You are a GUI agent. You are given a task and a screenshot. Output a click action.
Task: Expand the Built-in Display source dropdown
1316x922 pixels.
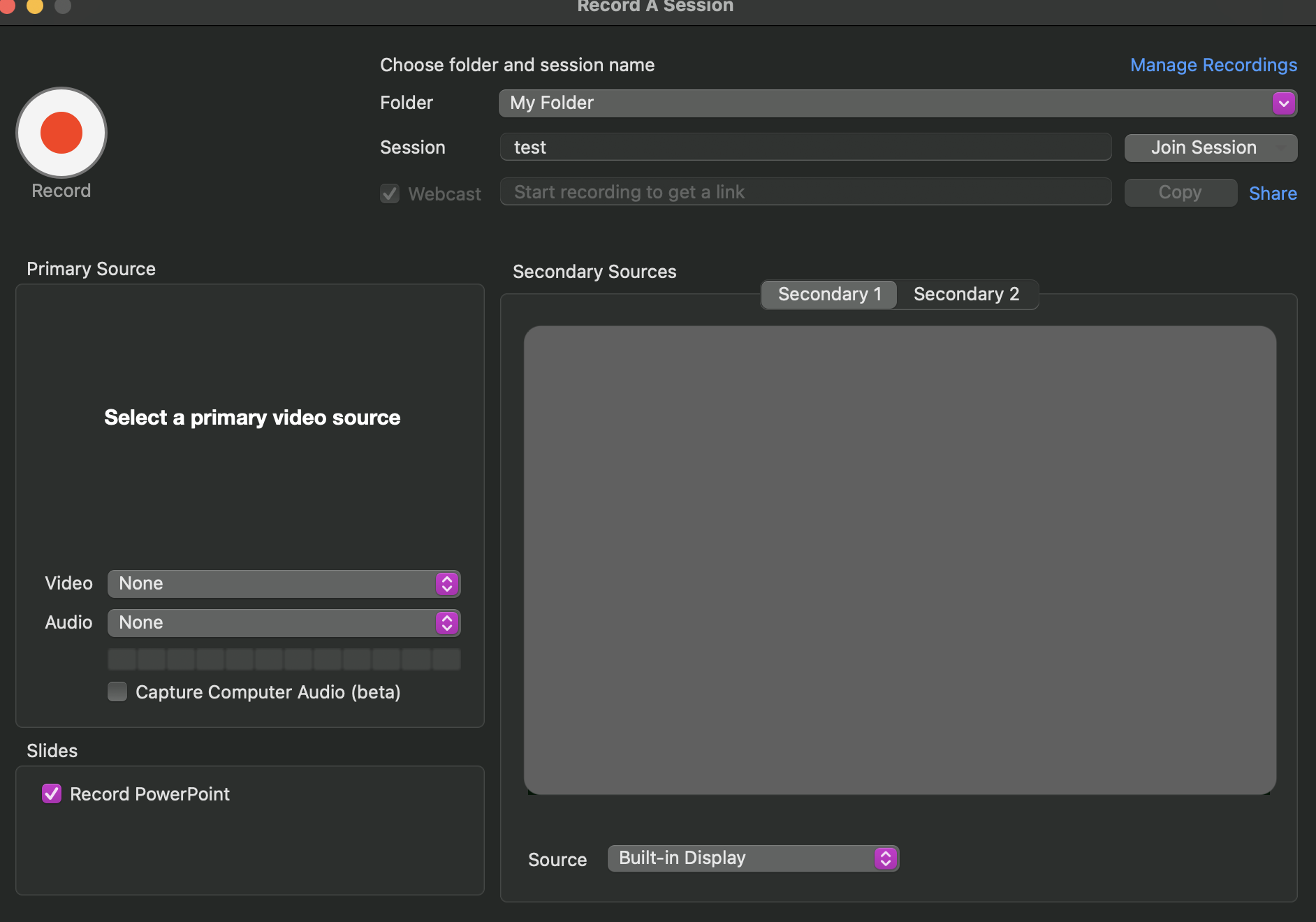(740, 858)
